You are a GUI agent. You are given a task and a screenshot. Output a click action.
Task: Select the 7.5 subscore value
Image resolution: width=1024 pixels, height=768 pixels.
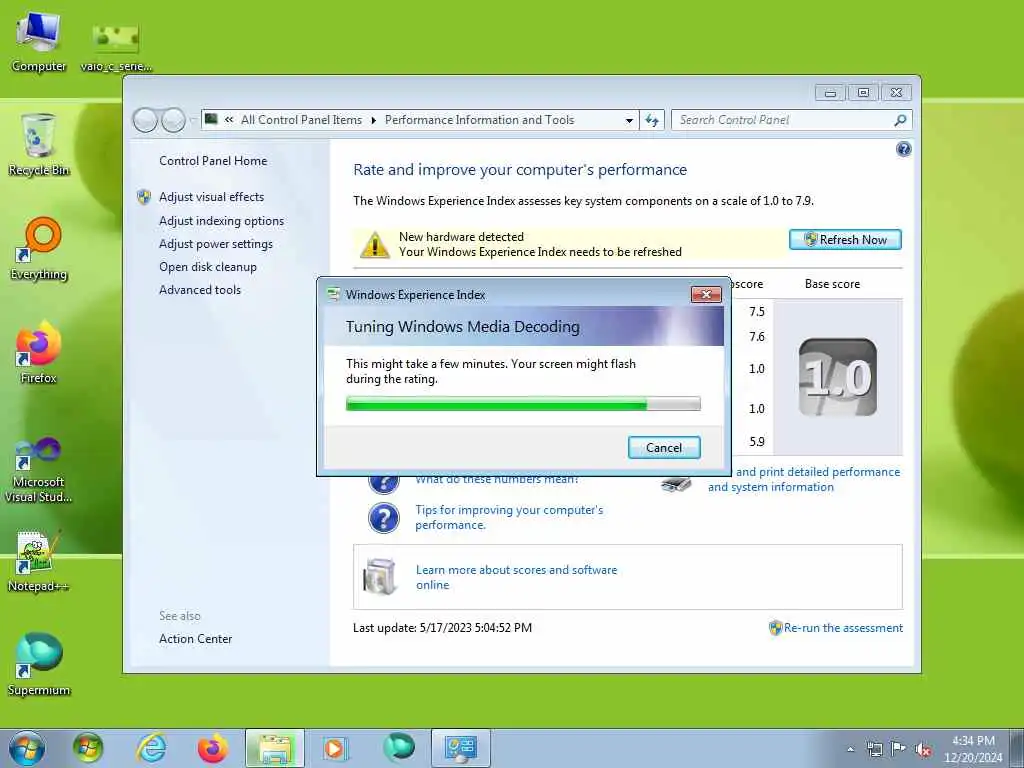point(757,312)
